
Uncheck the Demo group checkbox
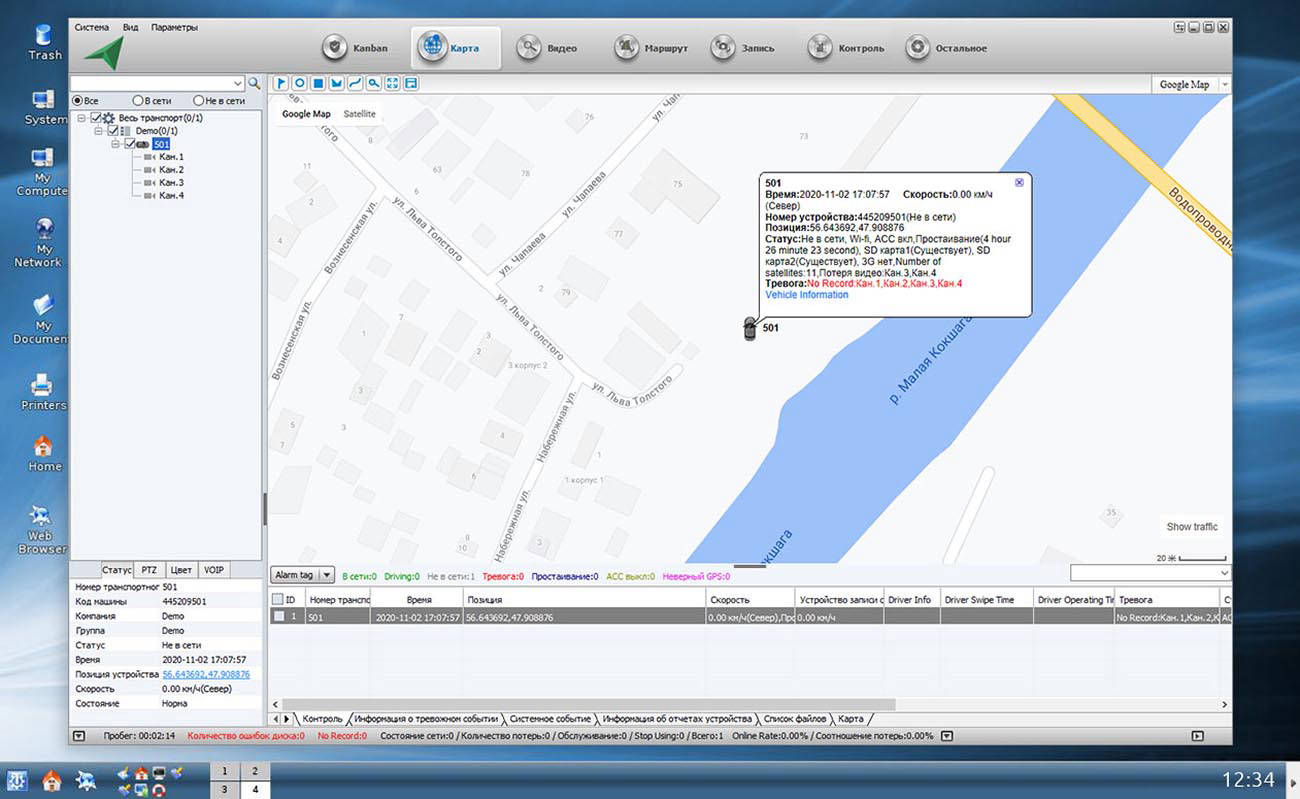[113, 131]
